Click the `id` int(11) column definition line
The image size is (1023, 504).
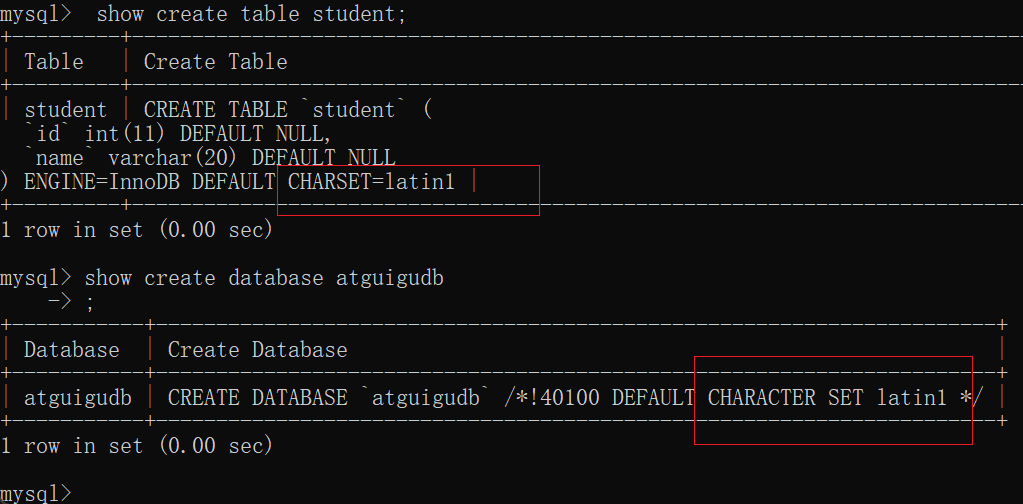point(178,134)
